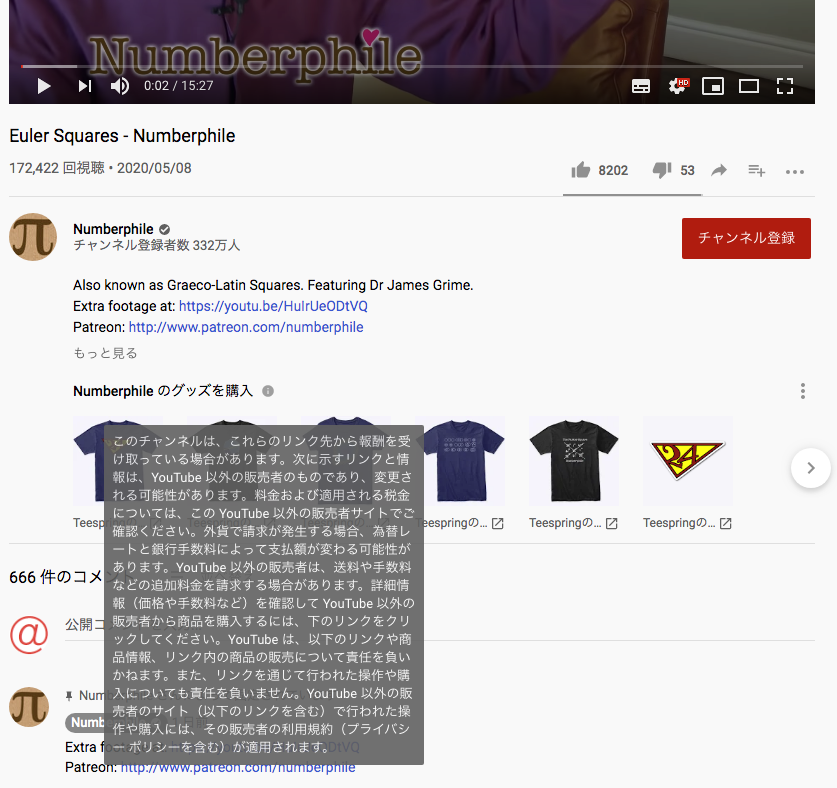Image resolution: width=837 pixels, height=788 pixels.
Task: Switch to theater mode
Action: pyautogui.click(x=749, y=86)
